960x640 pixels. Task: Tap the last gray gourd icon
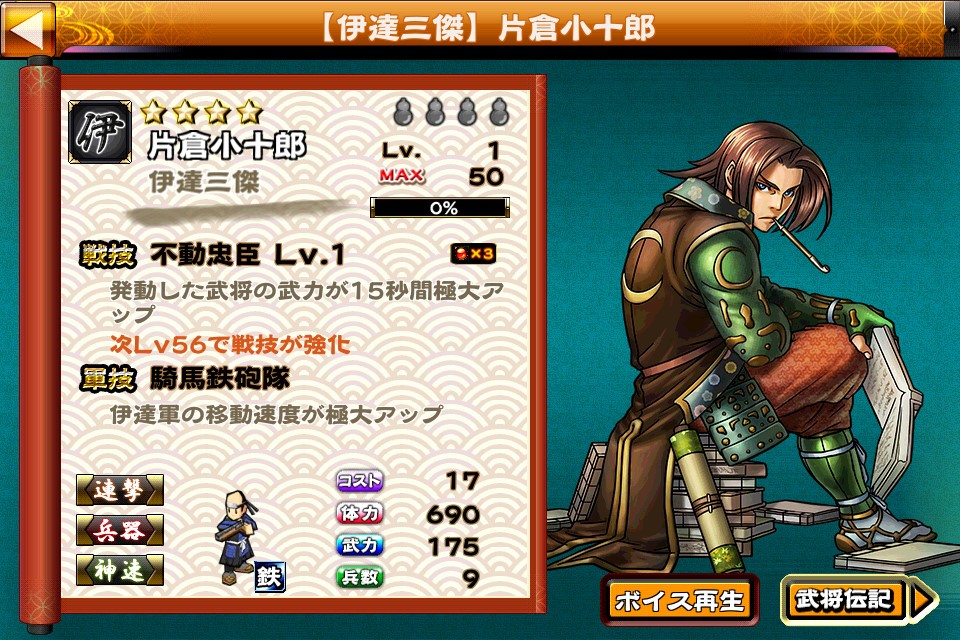[x=500, y=111]
